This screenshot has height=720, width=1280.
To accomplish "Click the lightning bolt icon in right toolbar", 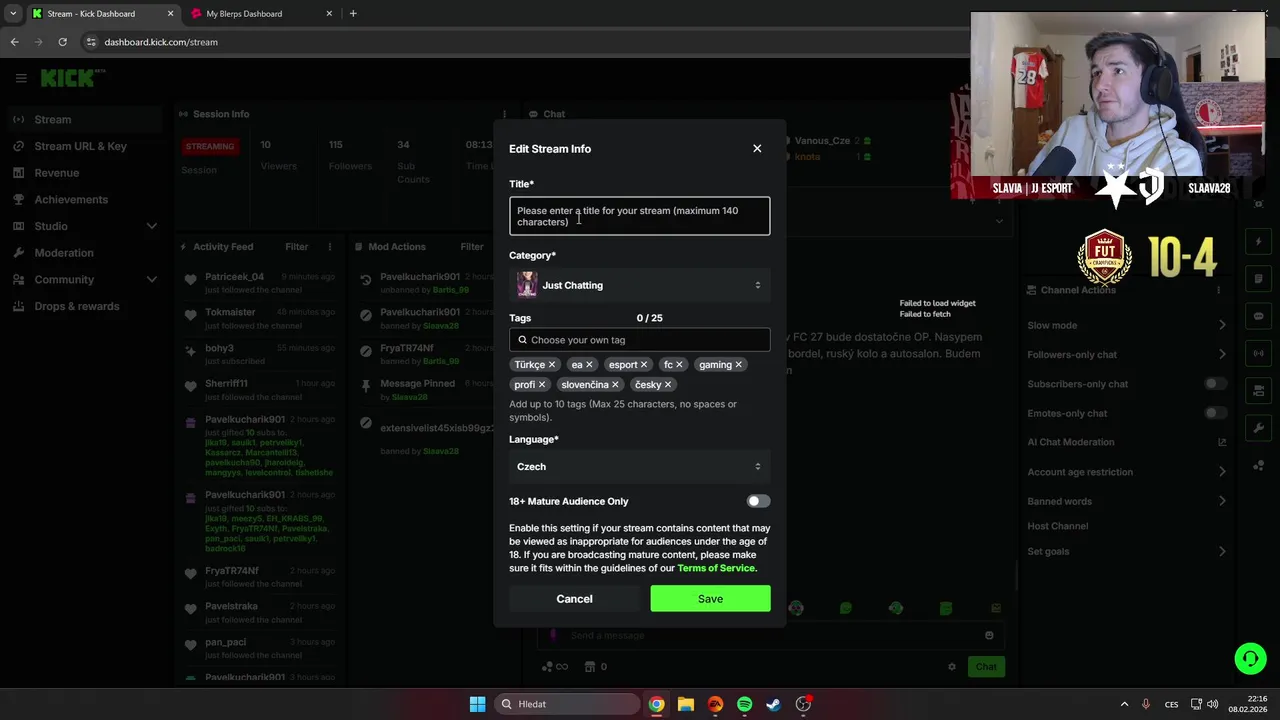I will pyautogui.click(x=1258, y=242).
